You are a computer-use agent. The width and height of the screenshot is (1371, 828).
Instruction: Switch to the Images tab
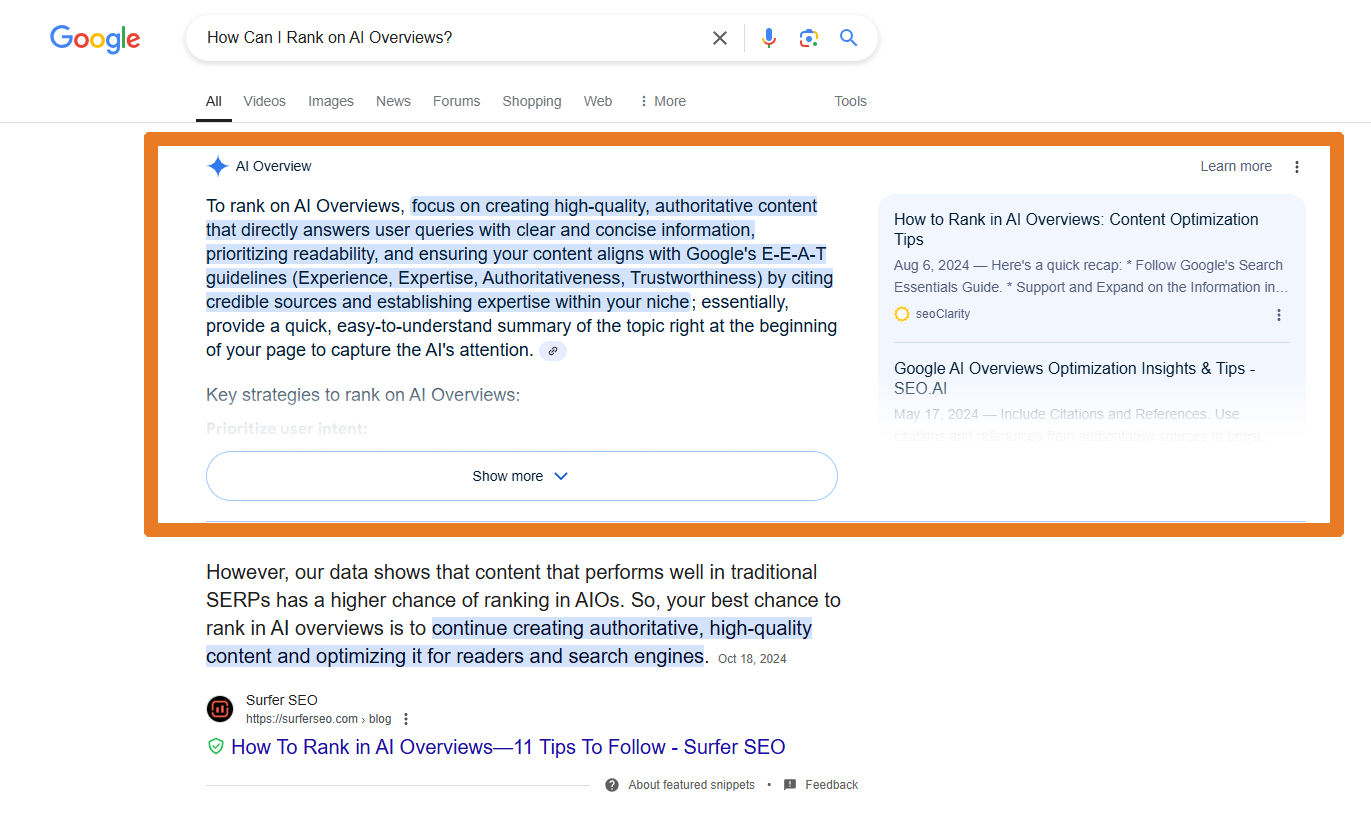(x=331, y=101)
